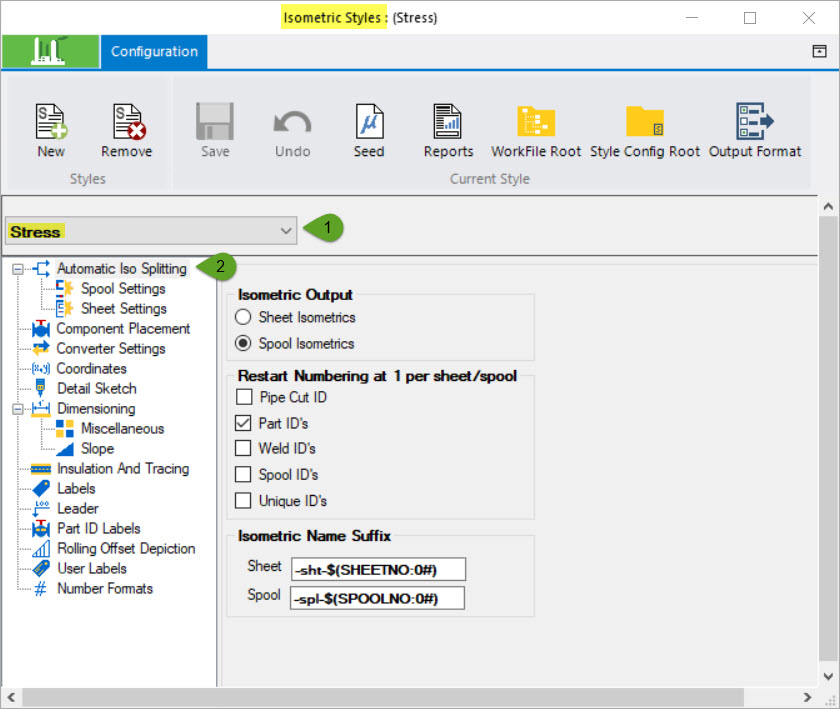Open the Output Format settings
The image size is (840, 709).
[x=756, y=130]
